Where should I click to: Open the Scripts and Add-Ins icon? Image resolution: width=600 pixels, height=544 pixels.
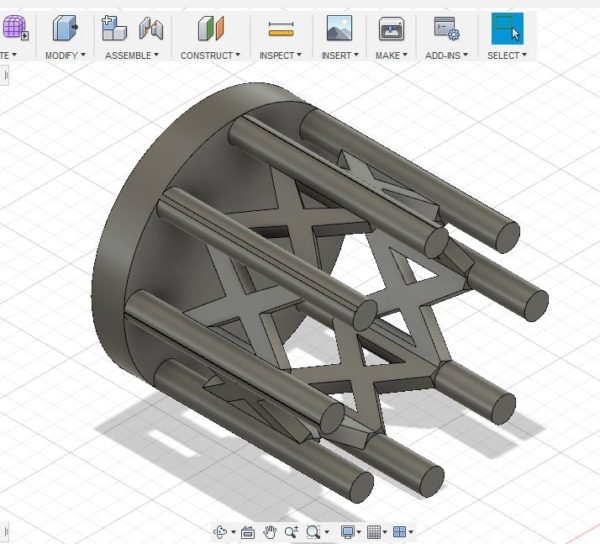[447, 28]
